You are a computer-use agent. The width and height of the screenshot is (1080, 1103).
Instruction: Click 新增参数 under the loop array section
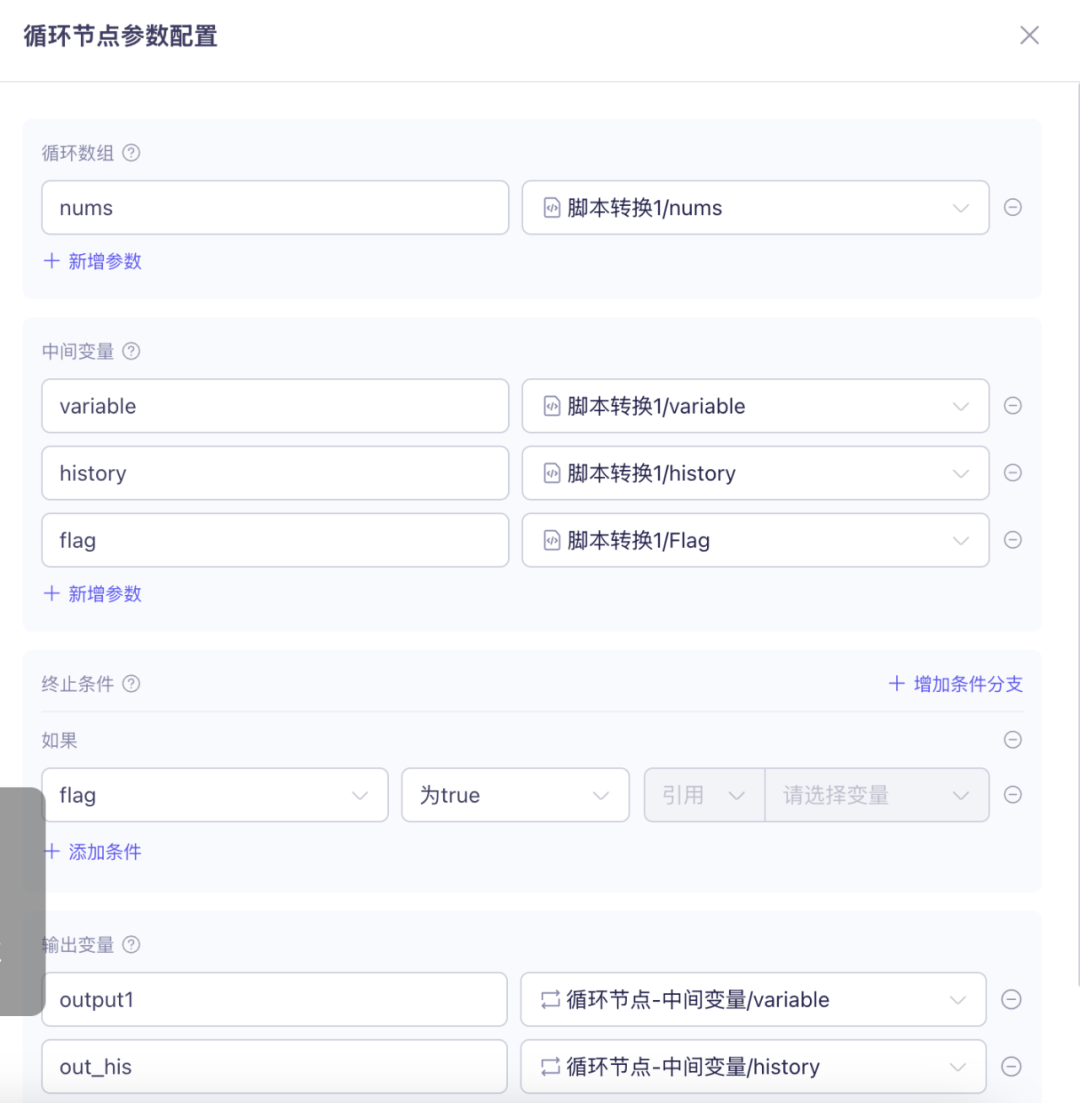[92, 261]
